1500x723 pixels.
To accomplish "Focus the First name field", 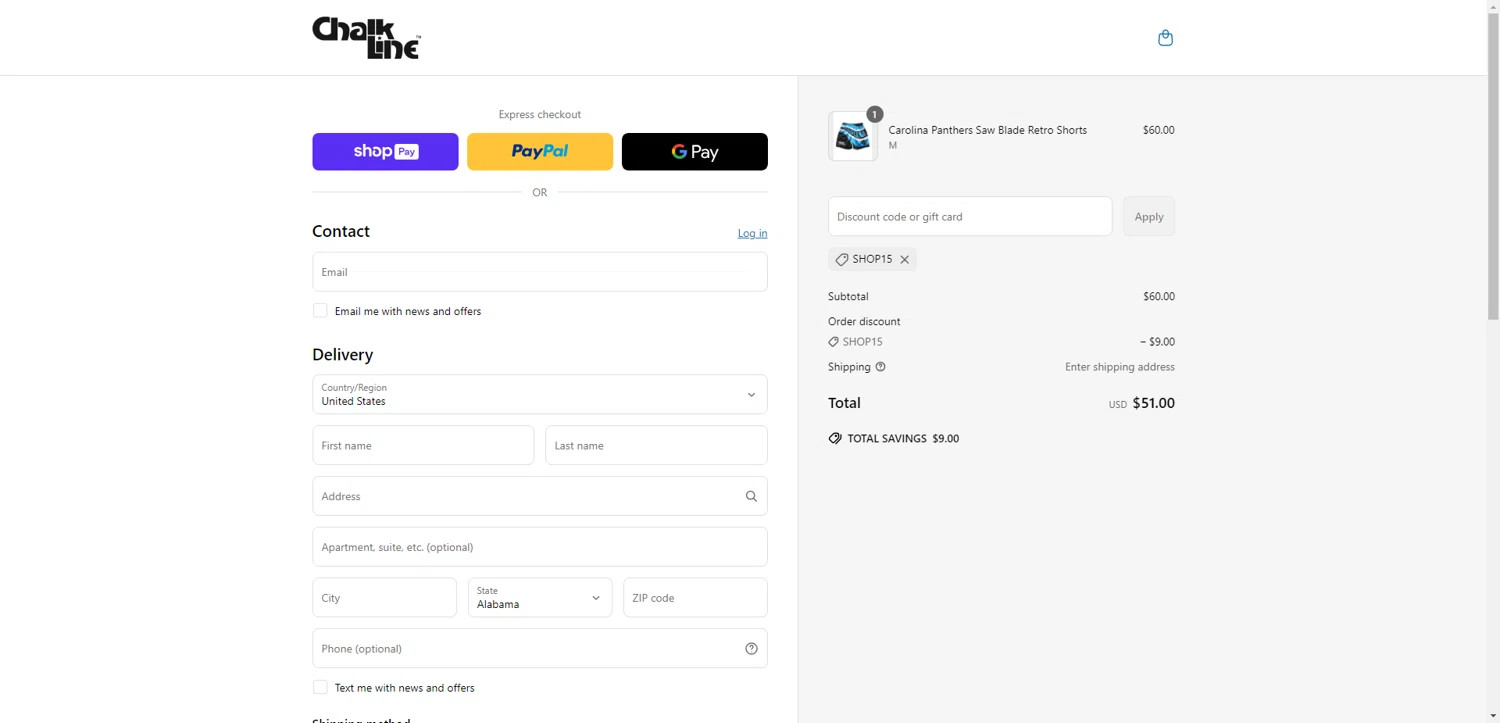I will coord(423,446).
